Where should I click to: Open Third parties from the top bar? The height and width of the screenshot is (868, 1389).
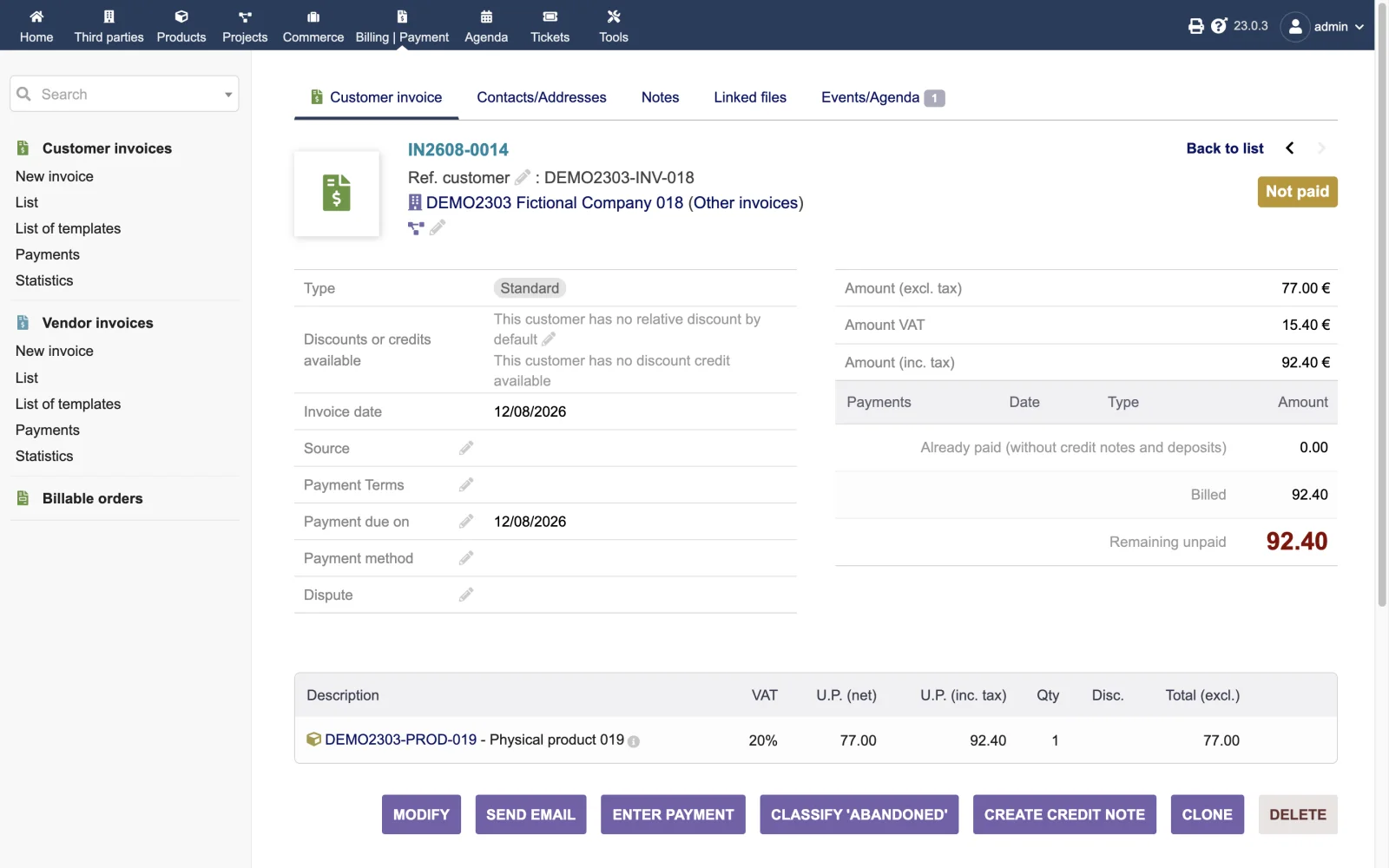tap(109, 26)
